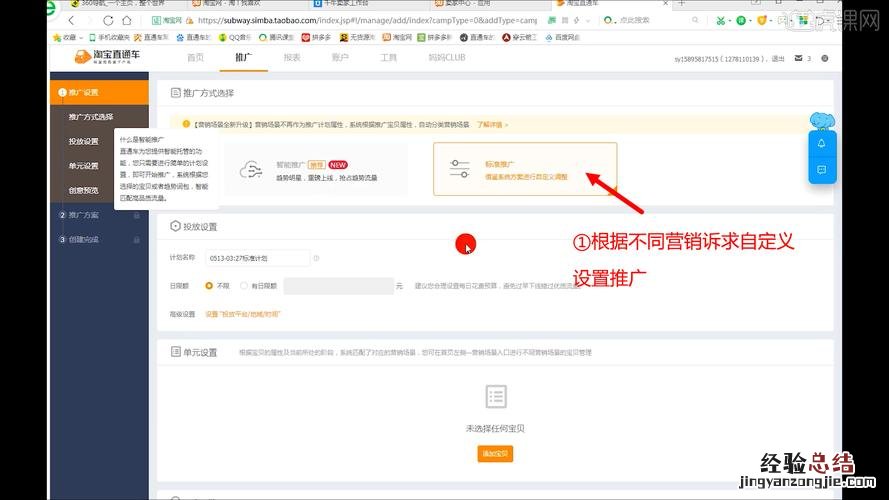This screenshot has width=889, height=500.
Task: Select the 推广 navigation tab
Action: (x=243, y=58)
